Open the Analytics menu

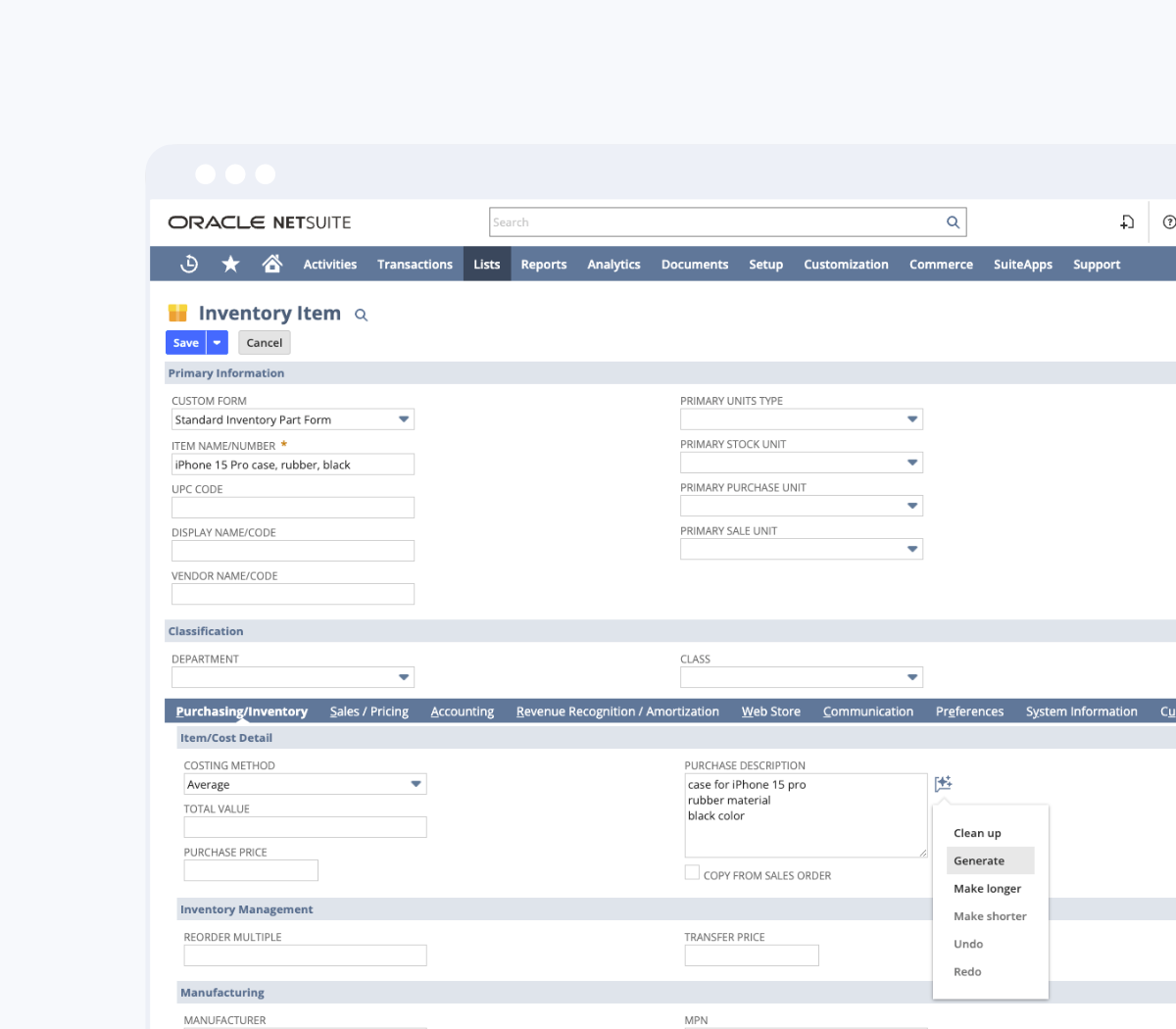tap(613, 265)
